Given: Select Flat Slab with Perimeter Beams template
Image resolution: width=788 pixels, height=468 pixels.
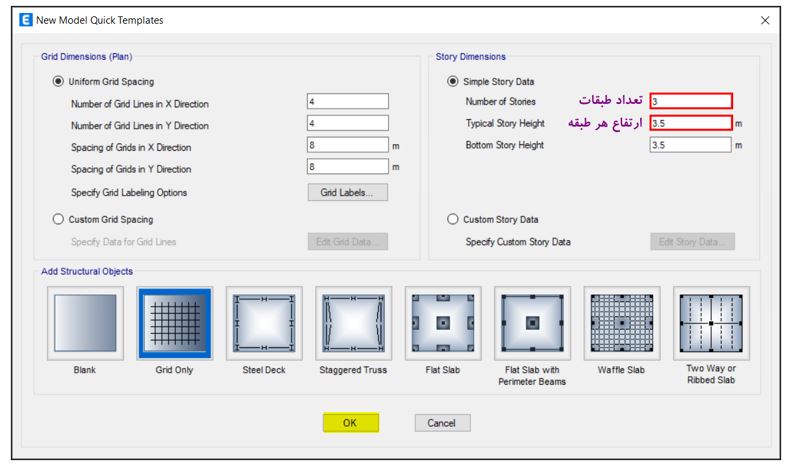Looking at the screenshot, I should (533, 323).
